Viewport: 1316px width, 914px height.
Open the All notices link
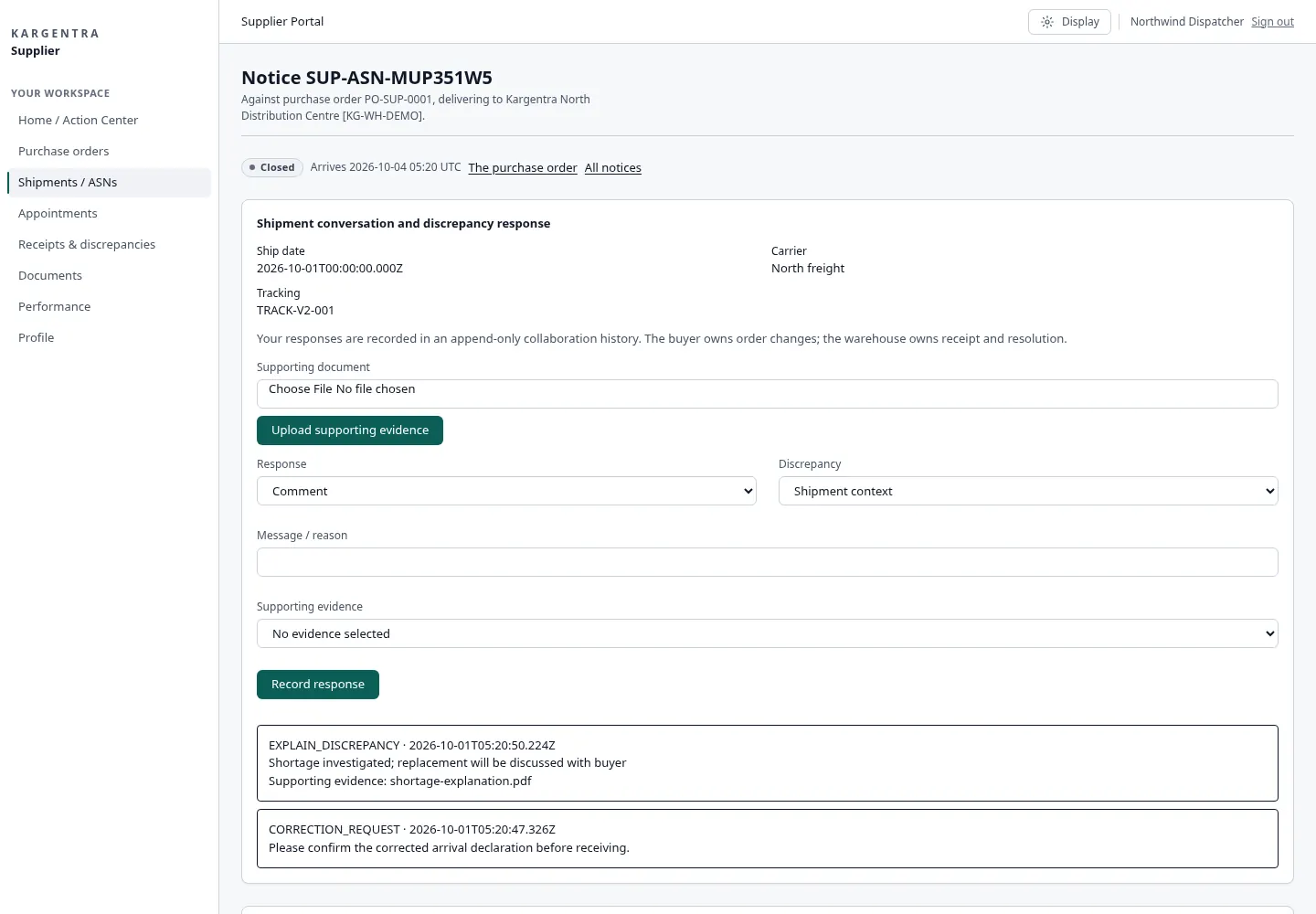613,167
